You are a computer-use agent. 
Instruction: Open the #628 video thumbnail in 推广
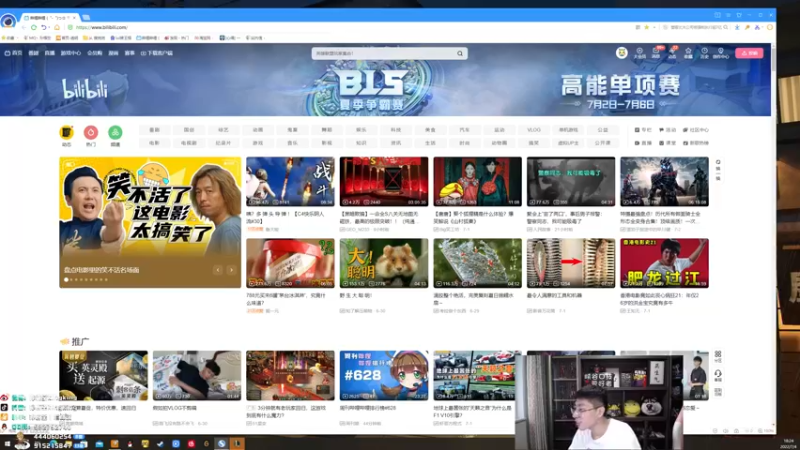coord(384,375)
